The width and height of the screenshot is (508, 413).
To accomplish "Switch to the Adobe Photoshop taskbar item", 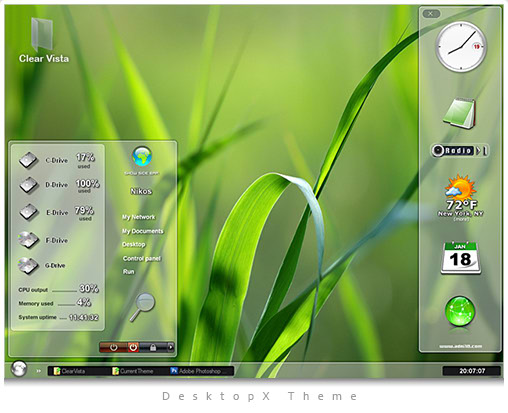I will (x=199, y=371).
